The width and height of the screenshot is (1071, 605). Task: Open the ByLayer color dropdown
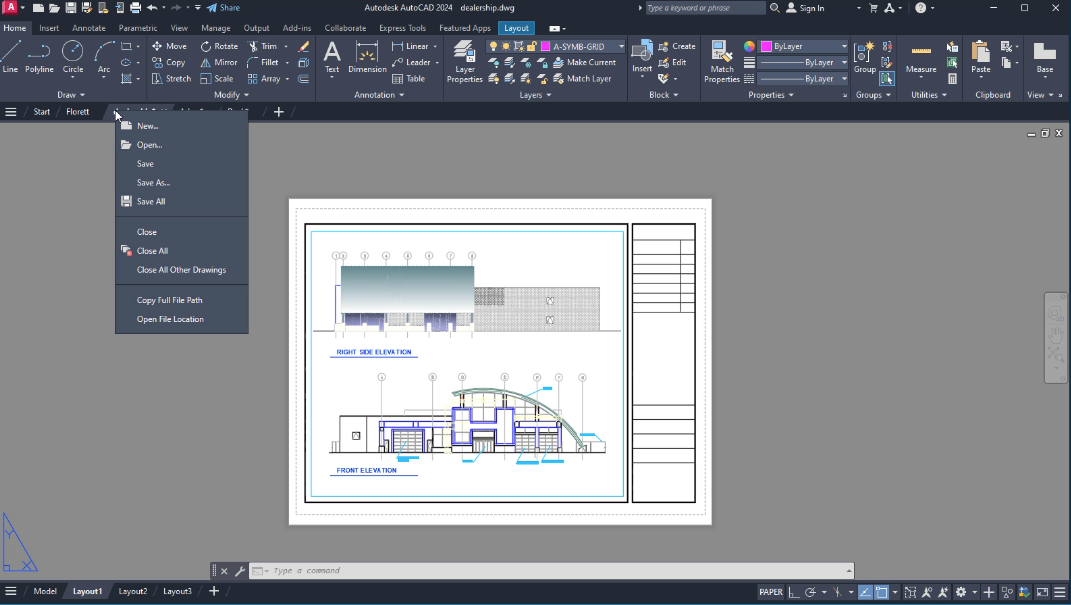(844, 46)
